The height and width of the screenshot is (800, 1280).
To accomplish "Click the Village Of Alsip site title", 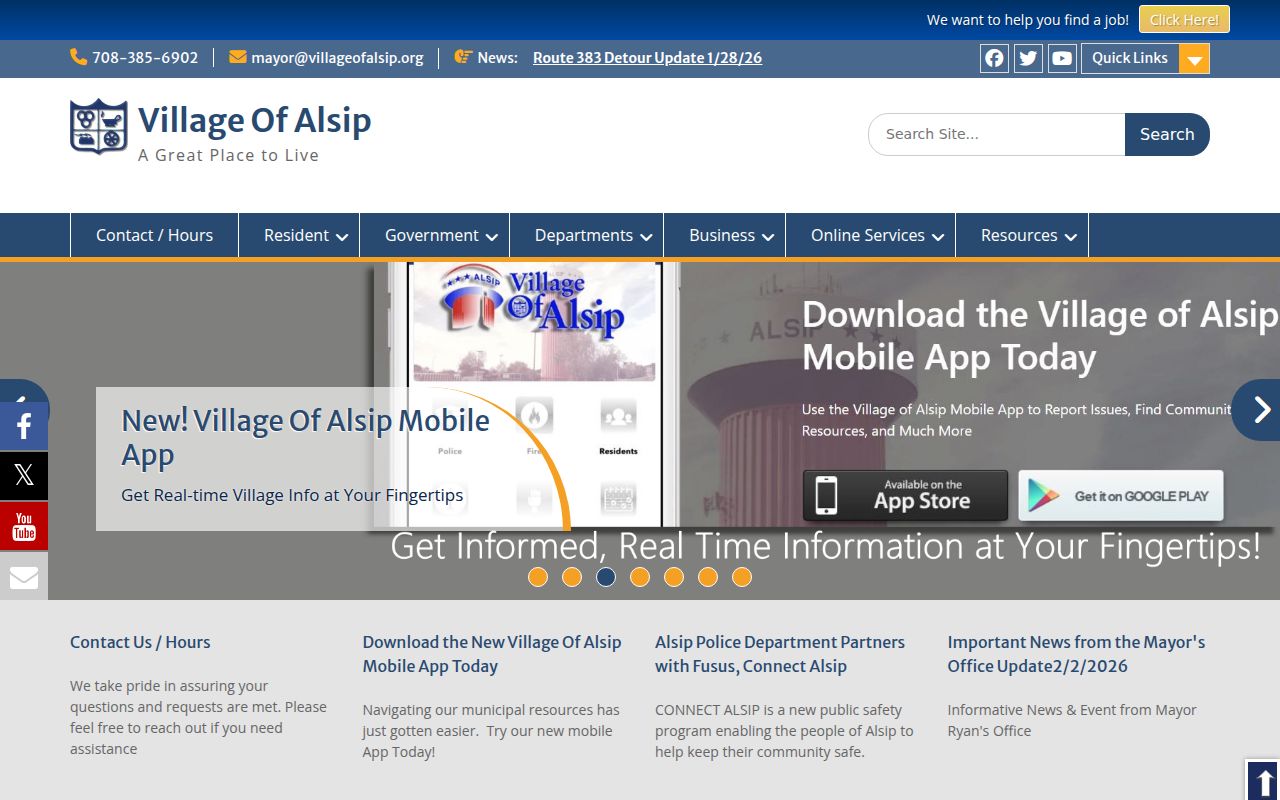I will click(254, 120).
